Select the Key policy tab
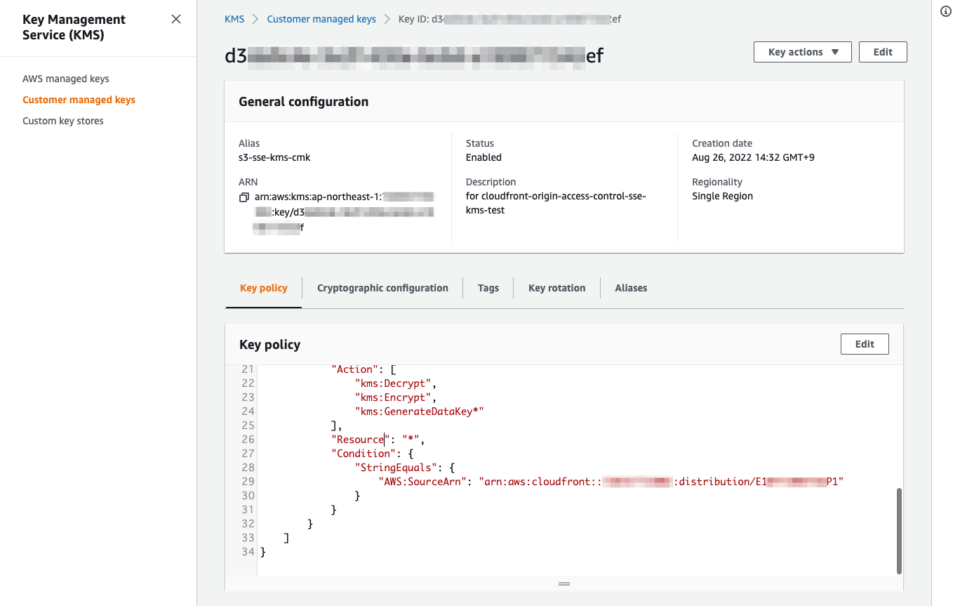Viewport: 960px width, 606px height. pos(263,288)
